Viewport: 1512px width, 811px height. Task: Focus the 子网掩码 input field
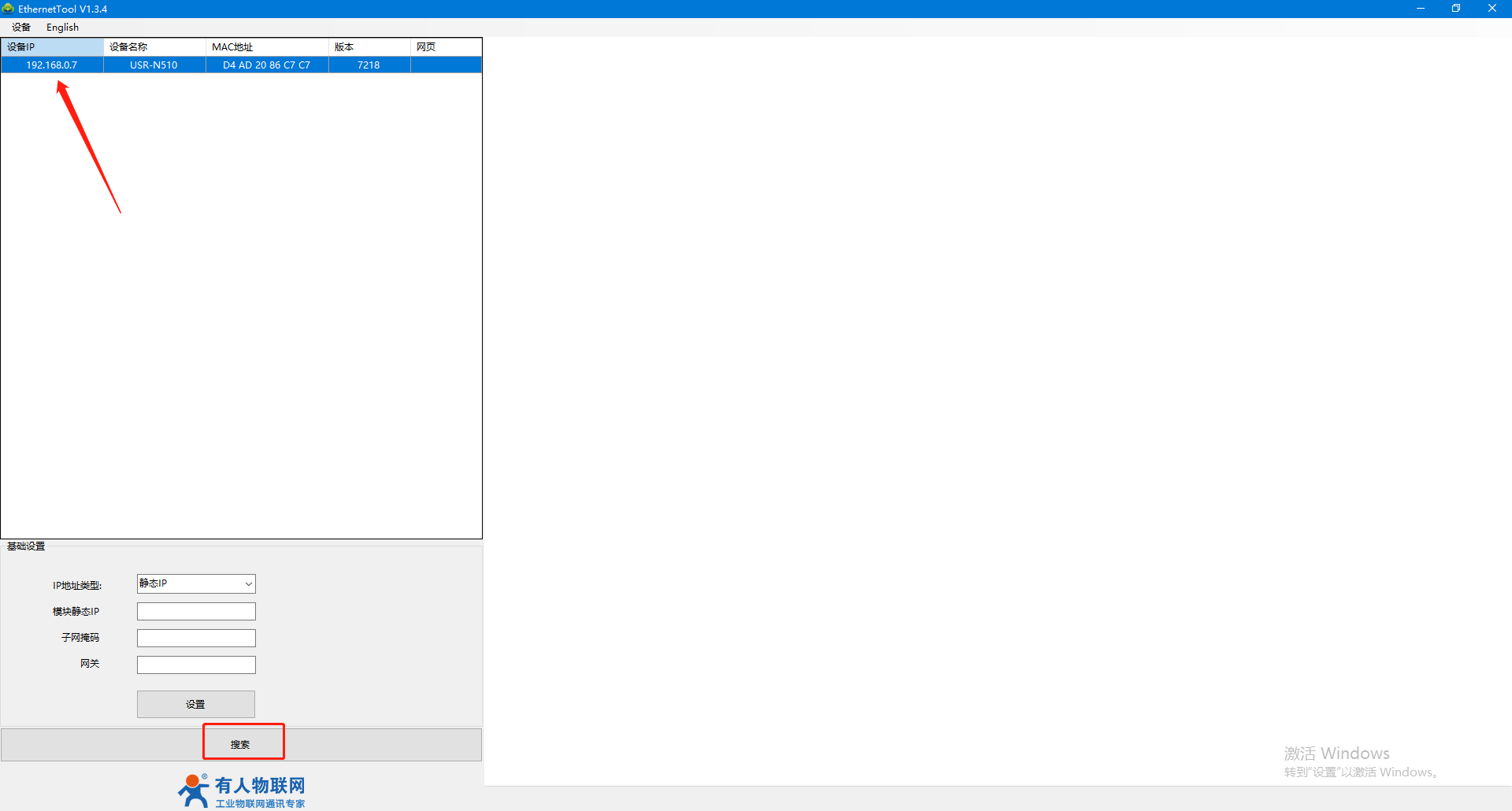pos(196,638)
